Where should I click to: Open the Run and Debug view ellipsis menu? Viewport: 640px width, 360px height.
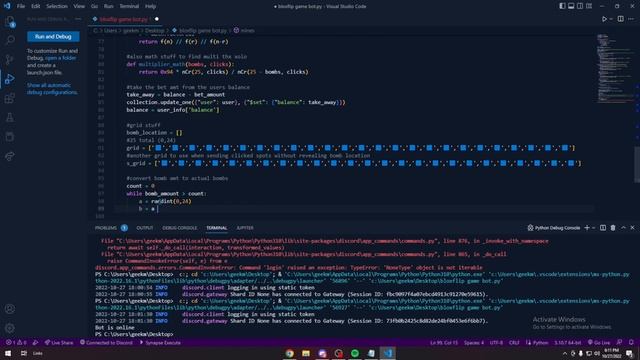coord(78,19)
